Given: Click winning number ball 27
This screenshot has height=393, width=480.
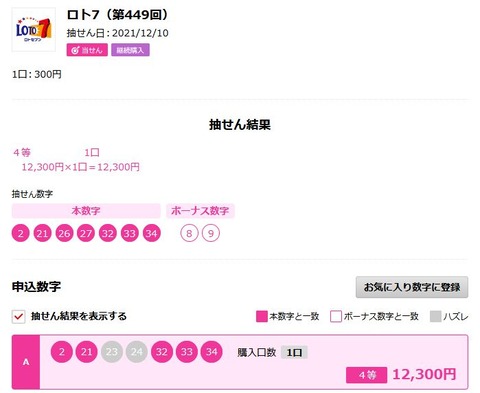Looking at the screenshot, I should (86, 233).
